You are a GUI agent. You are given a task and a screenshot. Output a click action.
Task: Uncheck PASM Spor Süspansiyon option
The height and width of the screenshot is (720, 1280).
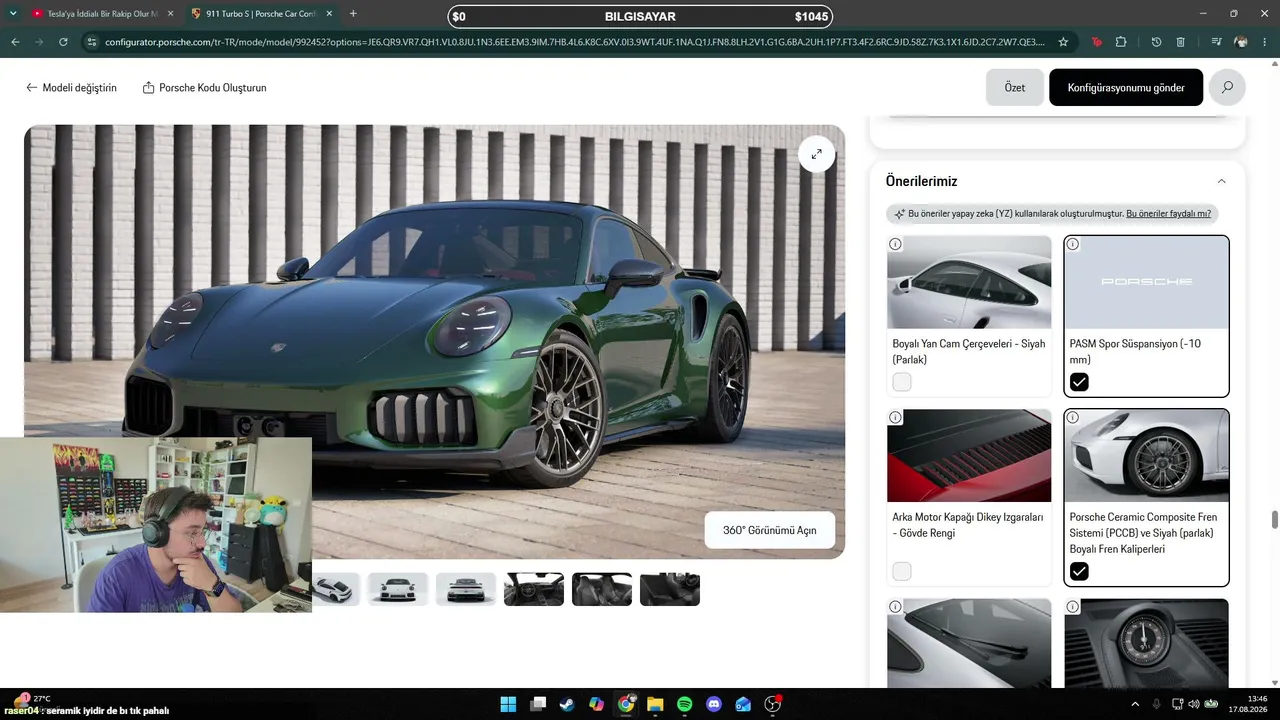click(x=1079, y=382)
